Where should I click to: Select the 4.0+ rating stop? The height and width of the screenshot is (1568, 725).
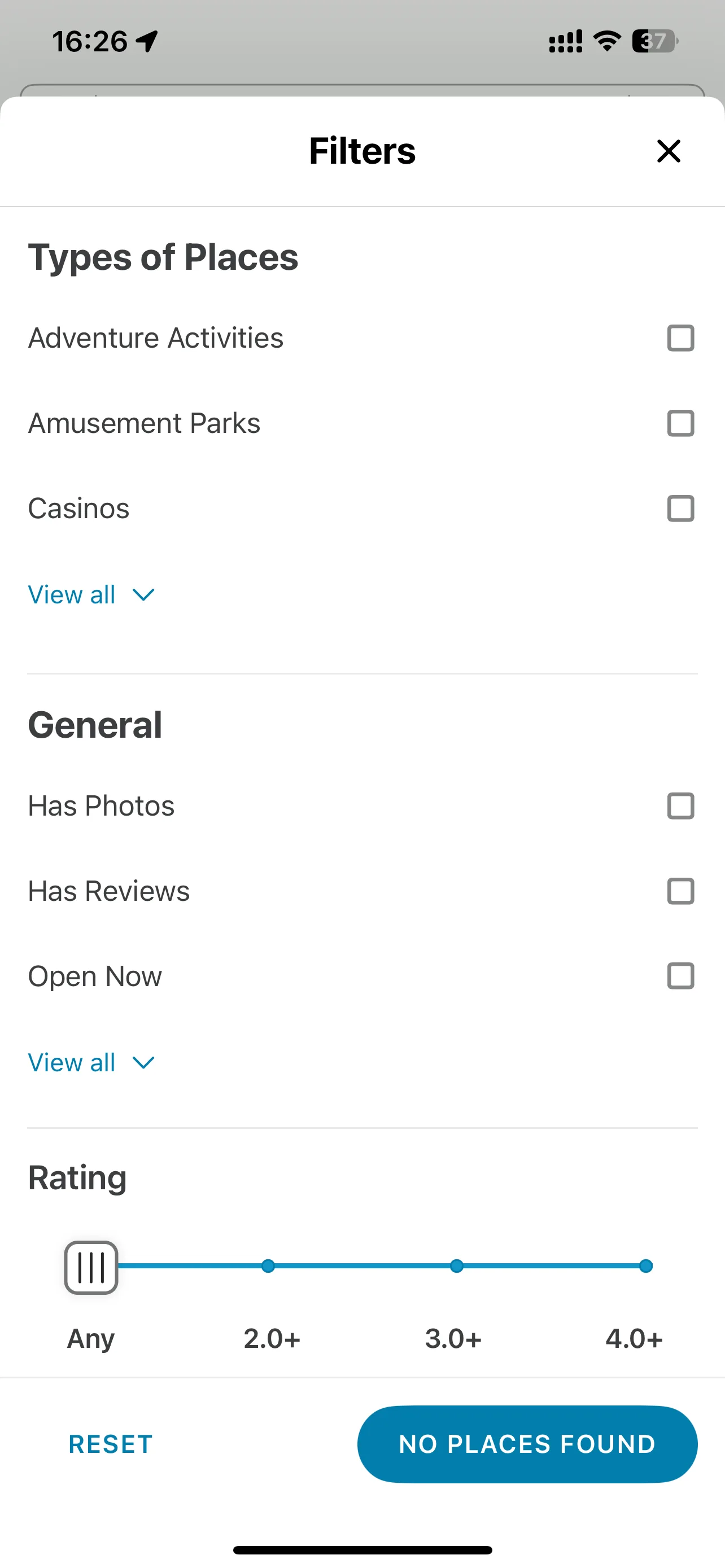click(x=646, y=1267)
